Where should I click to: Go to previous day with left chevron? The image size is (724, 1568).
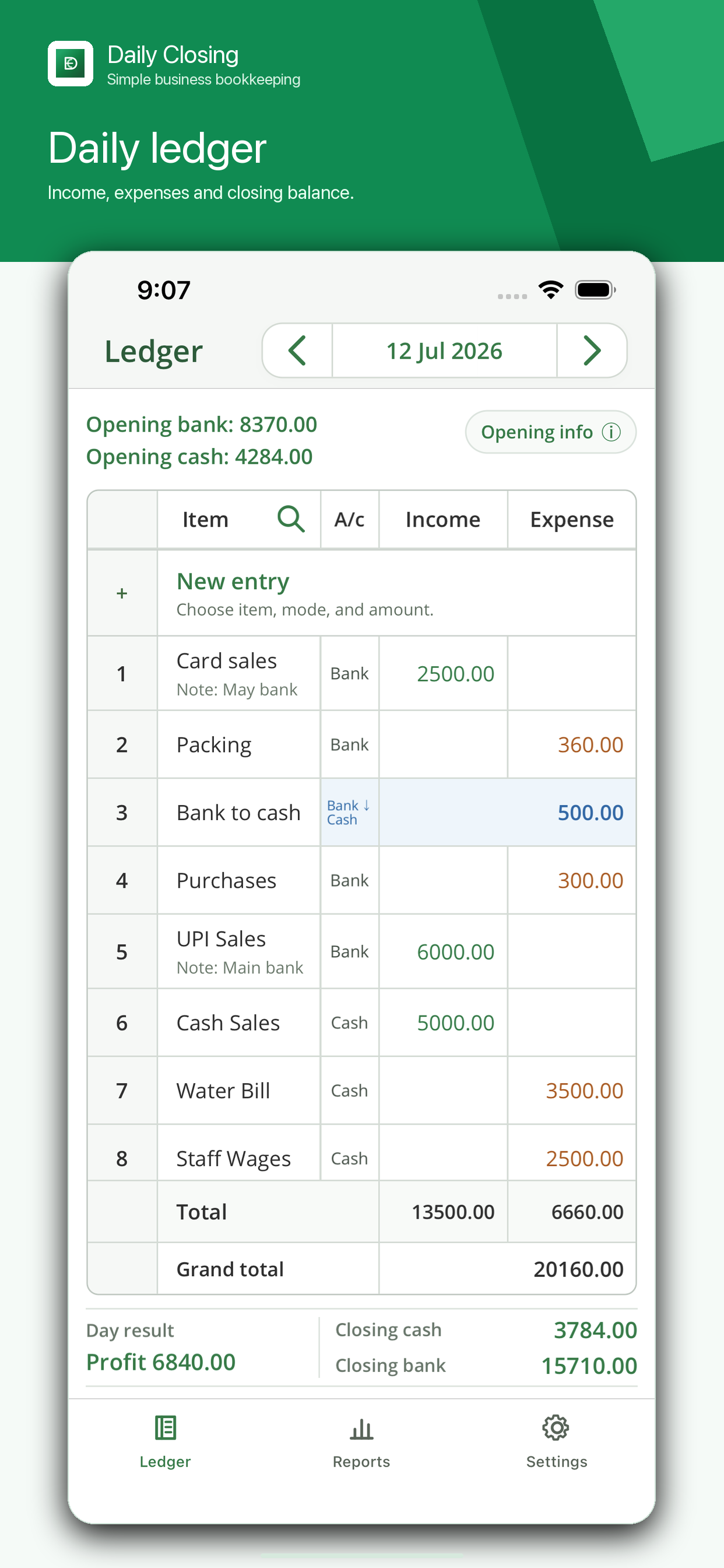tap(297, 351)
